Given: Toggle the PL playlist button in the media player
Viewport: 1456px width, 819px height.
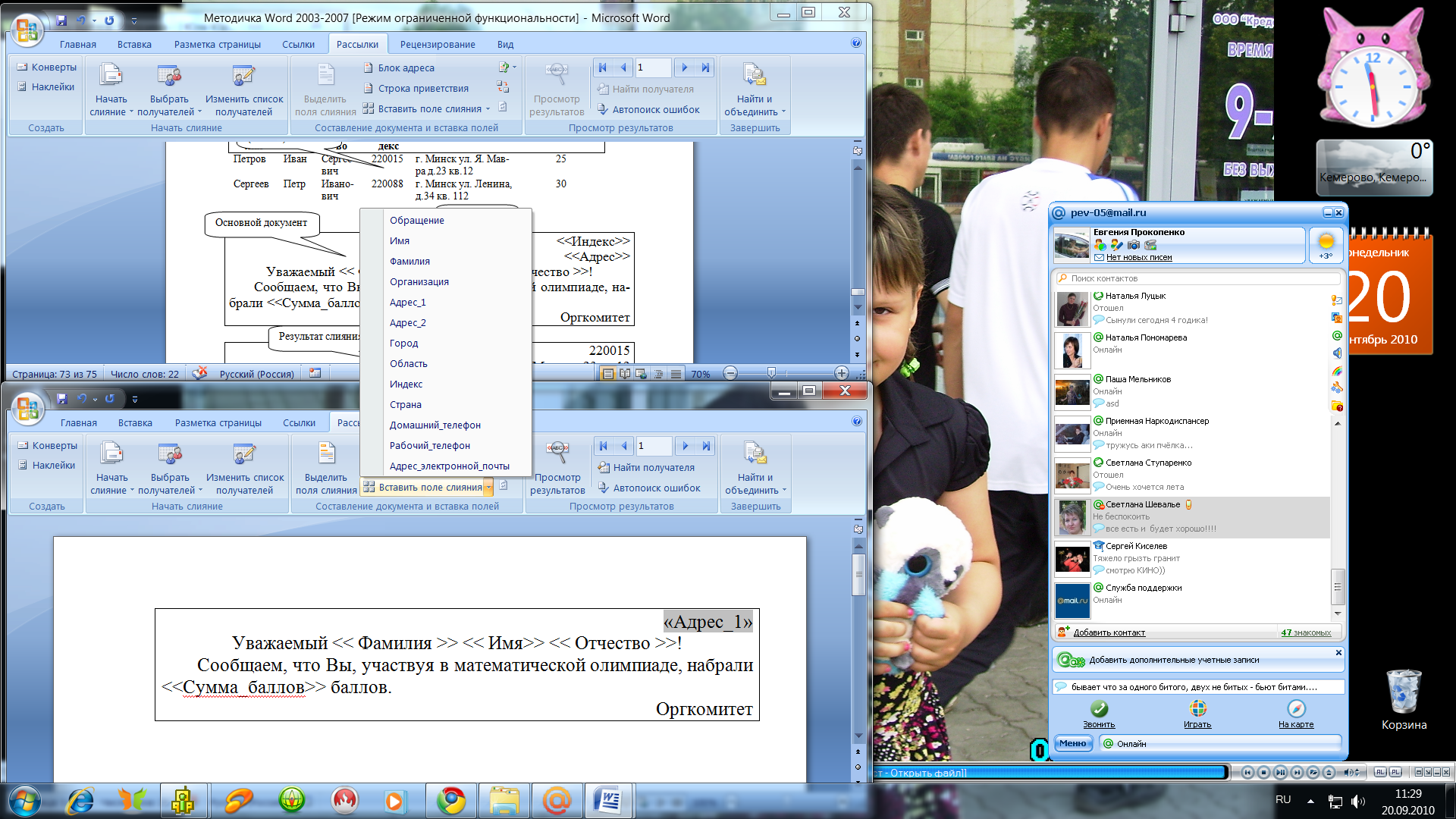Looking at the screenshot, I should pos(1395,772).
